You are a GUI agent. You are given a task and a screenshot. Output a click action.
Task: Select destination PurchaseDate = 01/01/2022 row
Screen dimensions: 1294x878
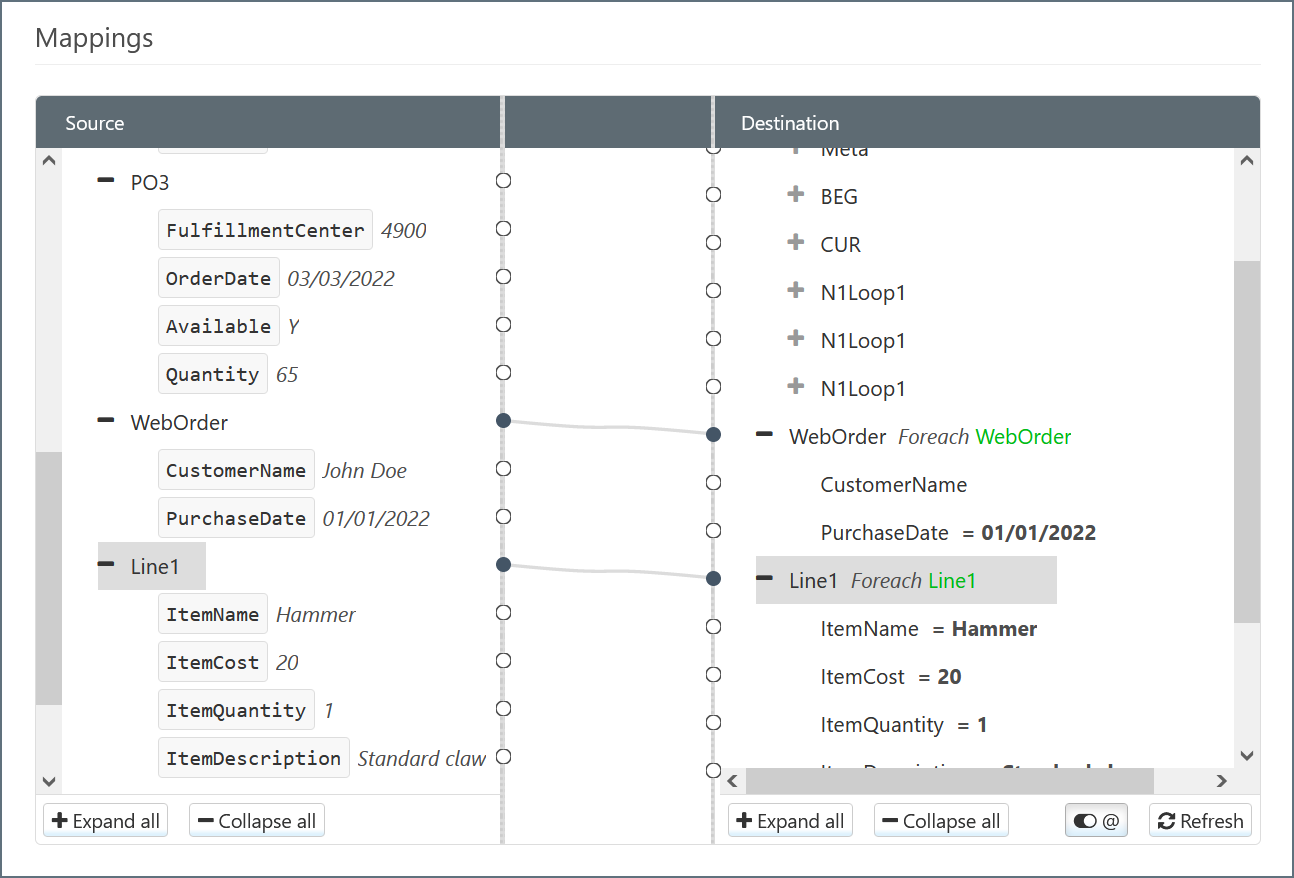pyautogui.click(x=958, y=533)
